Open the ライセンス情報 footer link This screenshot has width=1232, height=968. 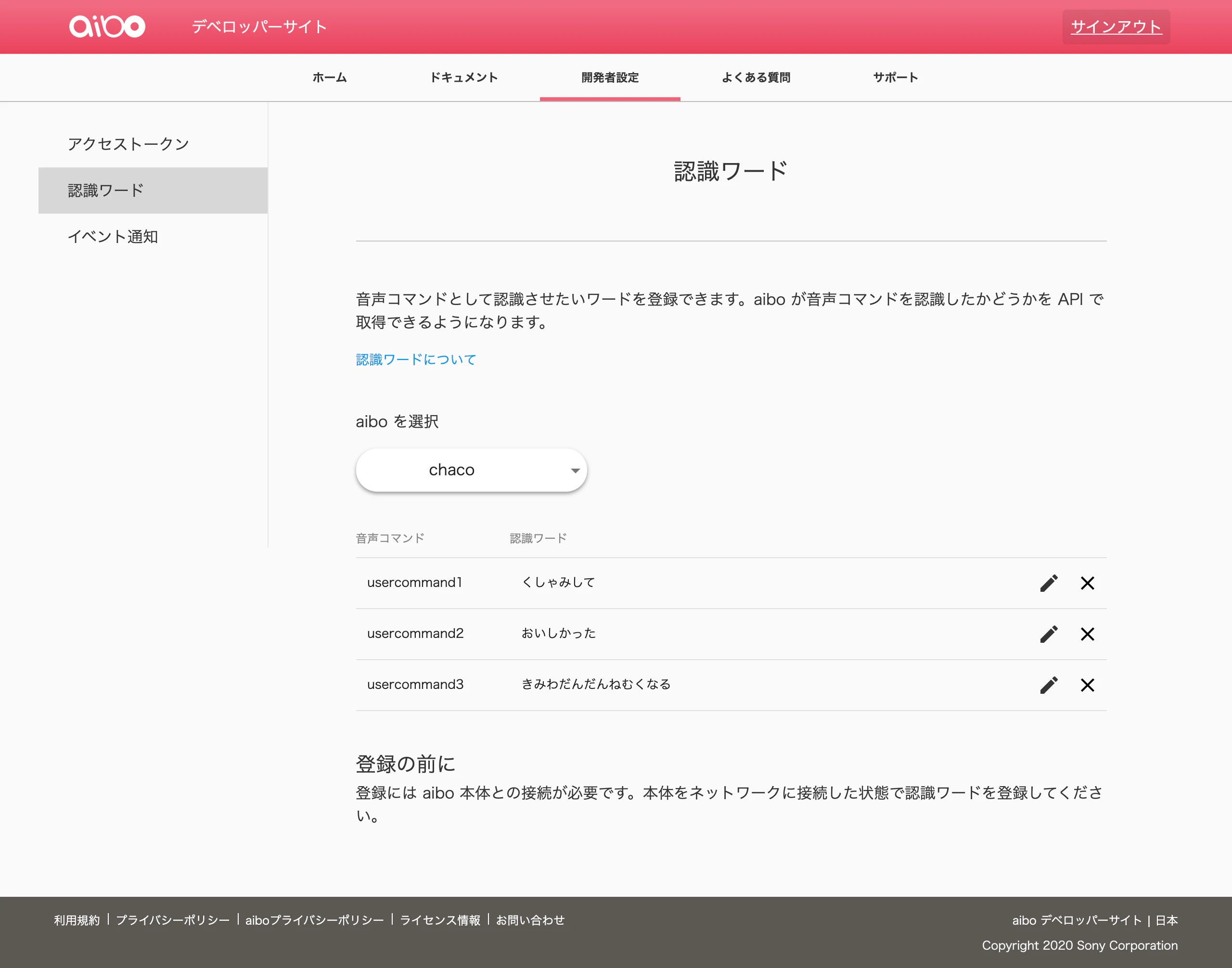(440, 920)
